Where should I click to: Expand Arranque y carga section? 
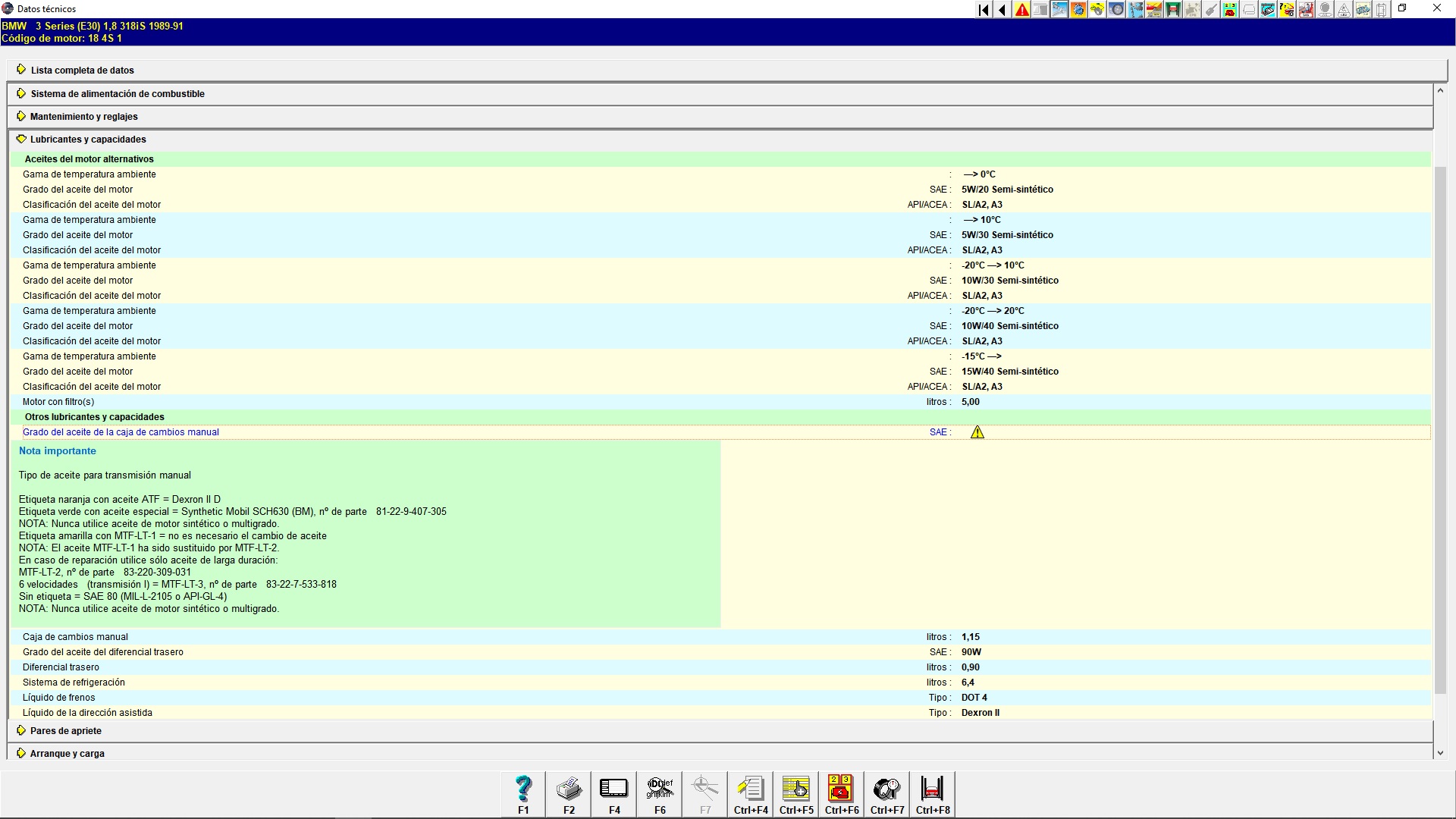point(67,754)
